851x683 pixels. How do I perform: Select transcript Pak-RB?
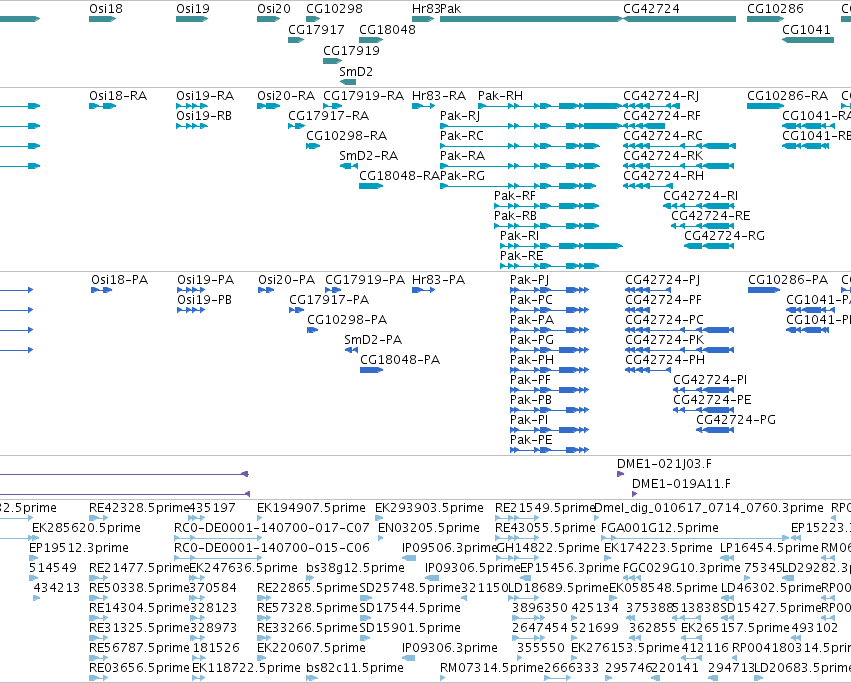coord(516,216)
